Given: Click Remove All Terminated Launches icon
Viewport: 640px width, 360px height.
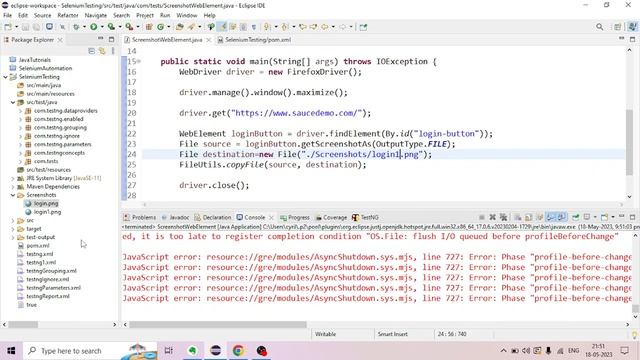Looking at the screenshot, I should point(503,217).
